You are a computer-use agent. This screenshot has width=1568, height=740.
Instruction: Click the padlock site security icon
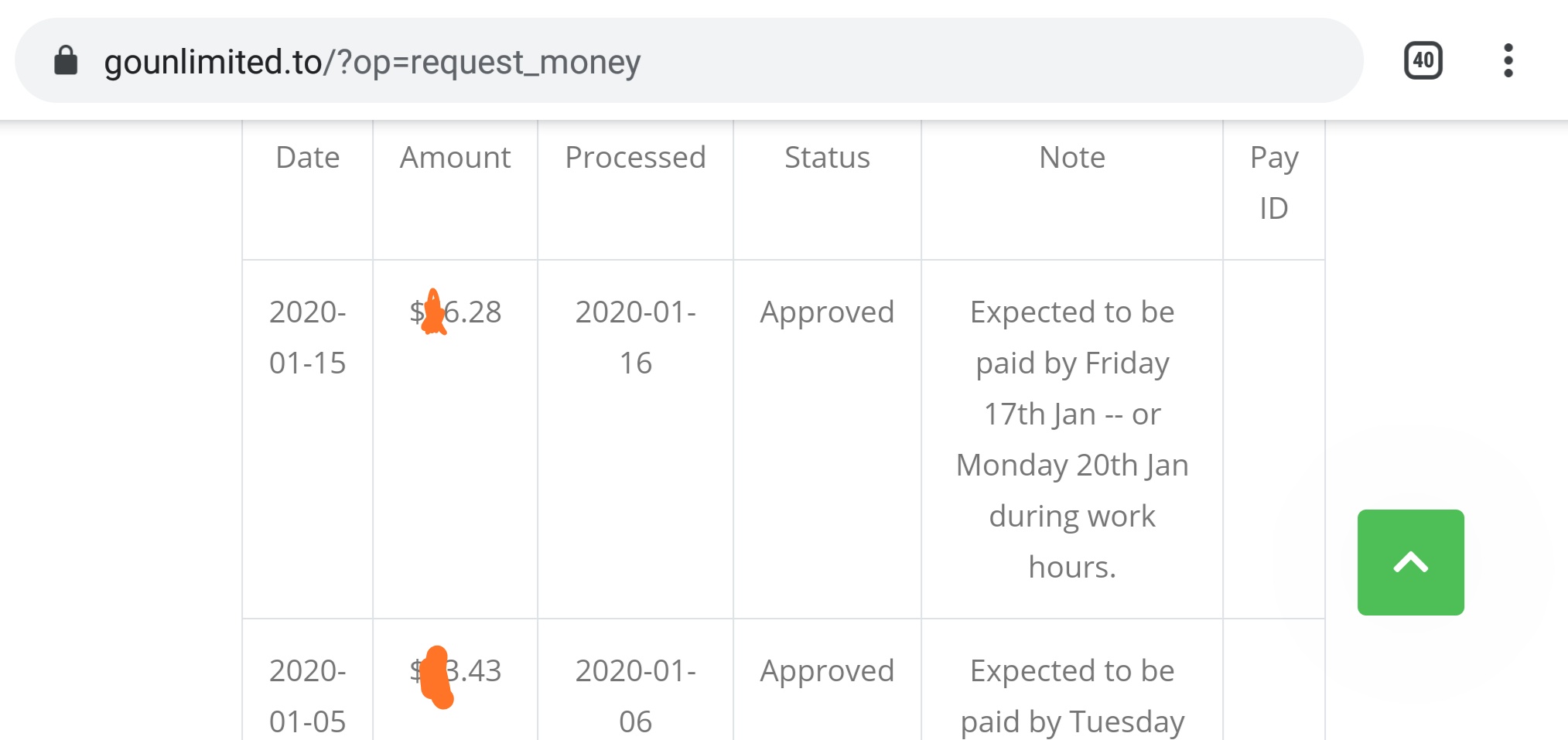coord(66,60)
